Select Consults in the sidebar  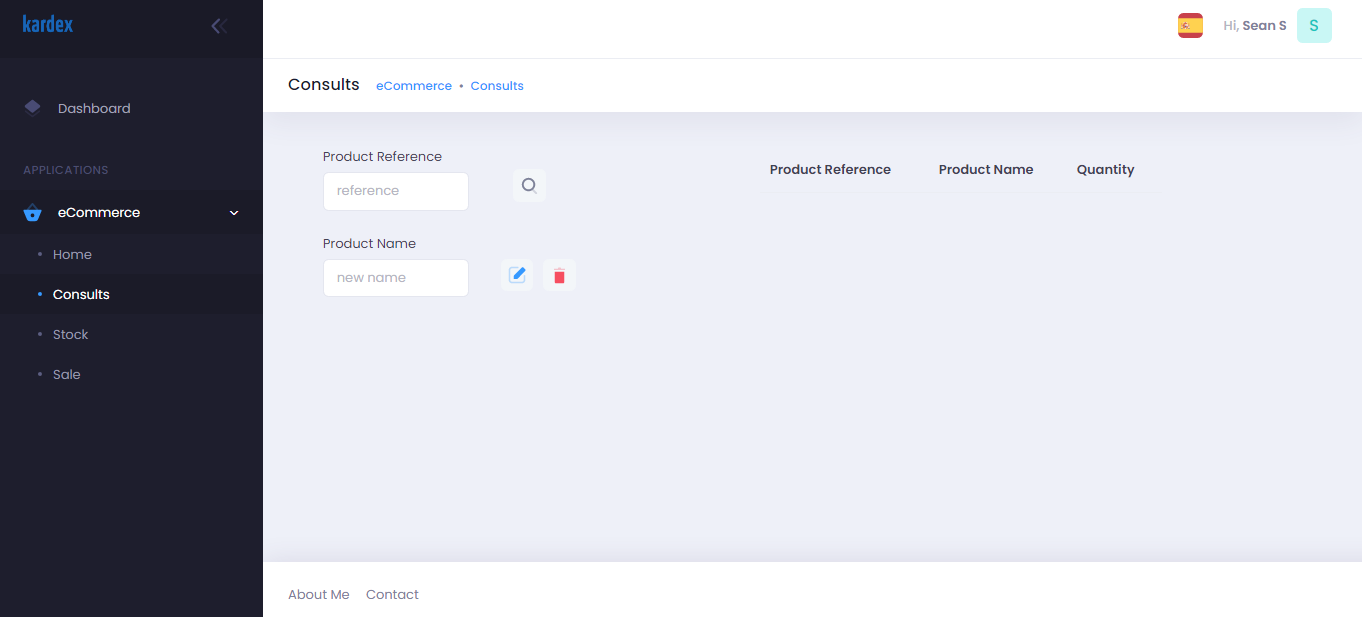(x=131, y=294)
